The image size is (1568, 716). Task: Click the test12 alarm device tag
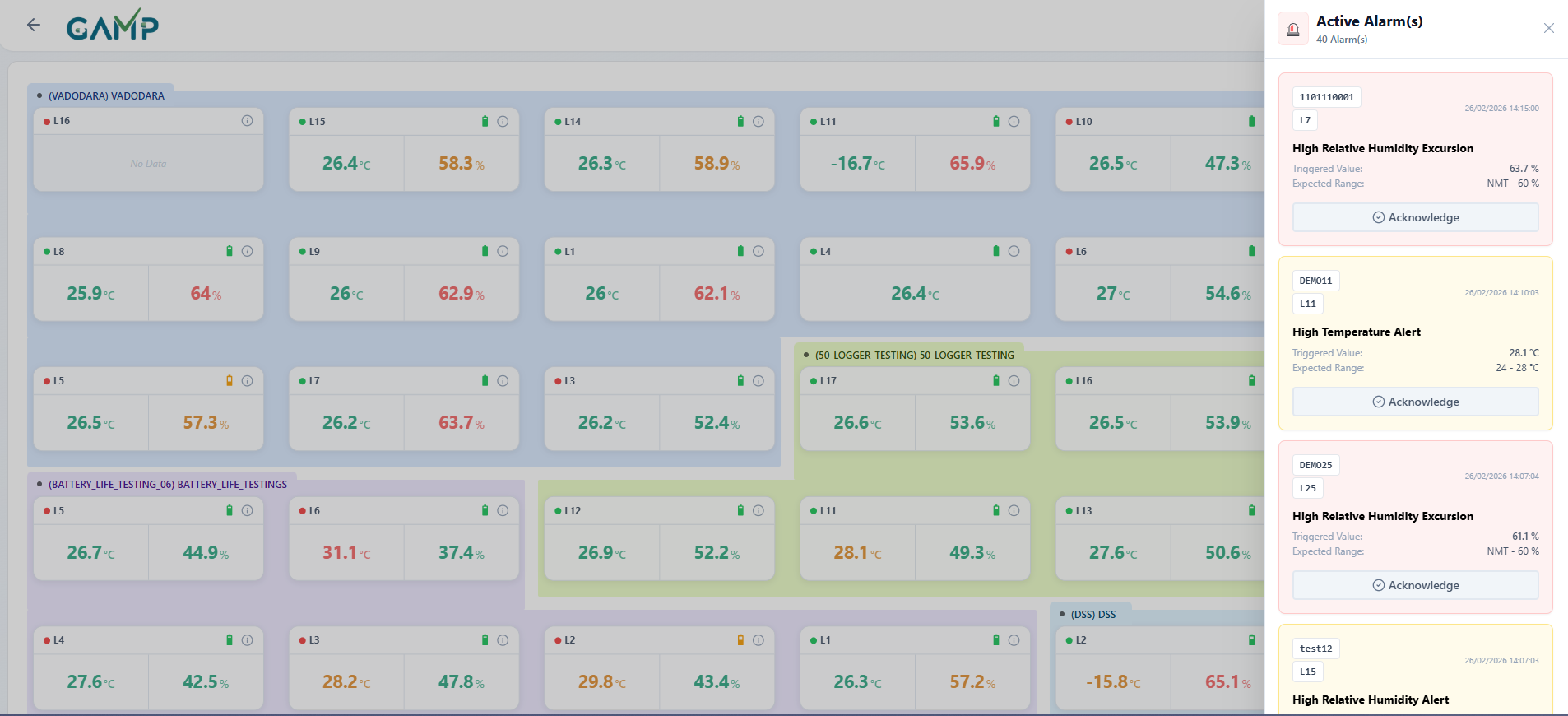pyautogui.click(x=1315, y=649)
